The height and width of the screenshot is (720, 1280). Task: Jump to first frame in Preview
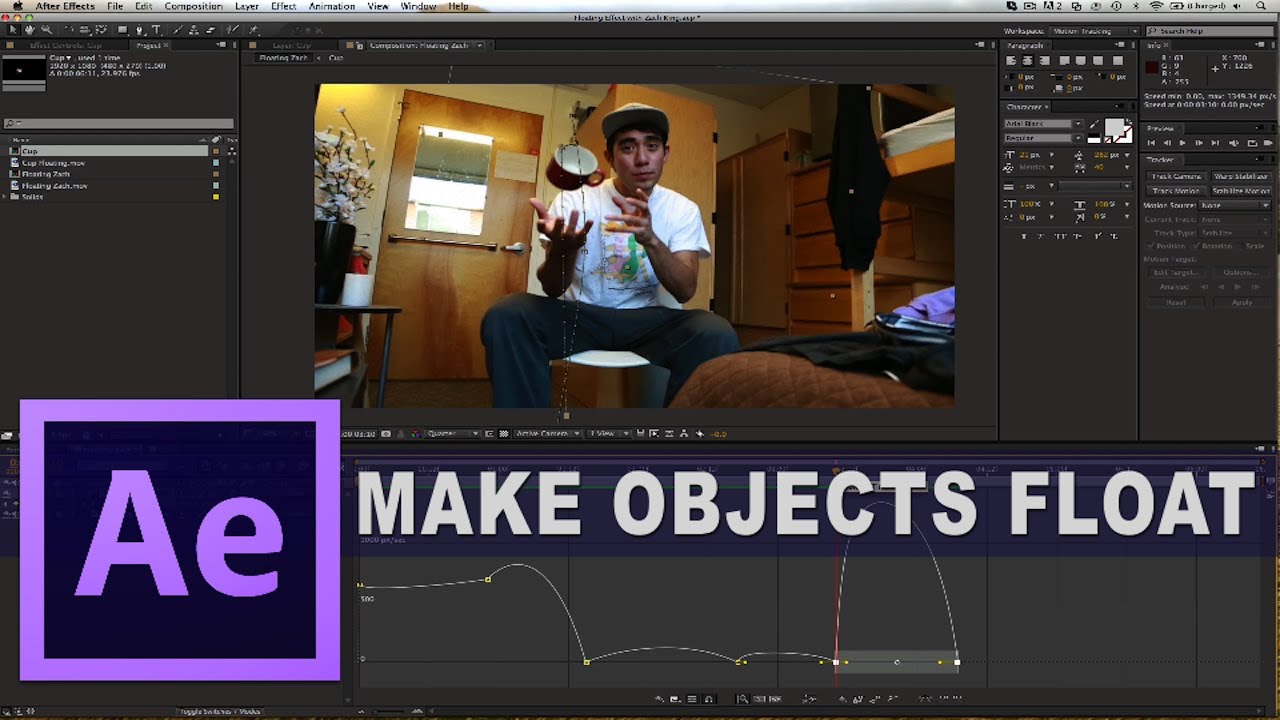[x=1151, y=143]
